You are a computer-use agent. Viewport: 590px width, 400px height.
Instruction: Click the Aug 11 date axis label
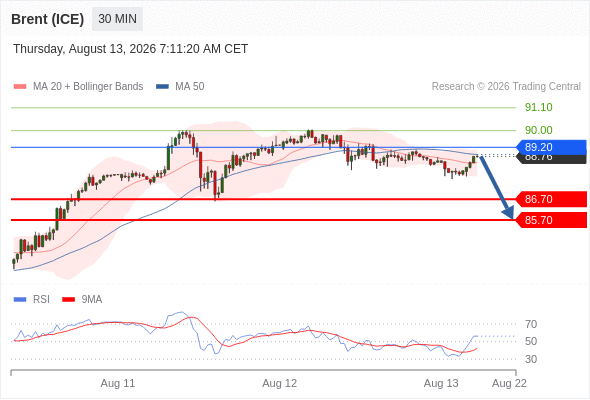click(118, 383)
